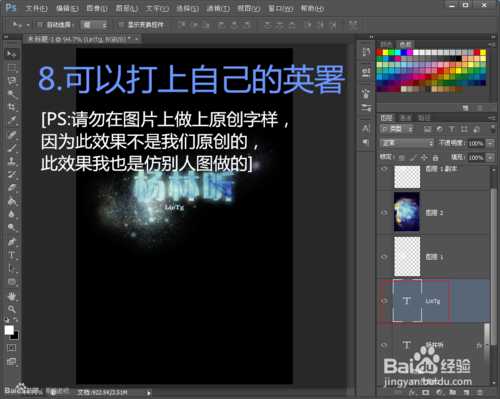The height and width of the screenshot is (399, 500).
Task: Hide the LinTg text layer
Action: pos(384,301)
